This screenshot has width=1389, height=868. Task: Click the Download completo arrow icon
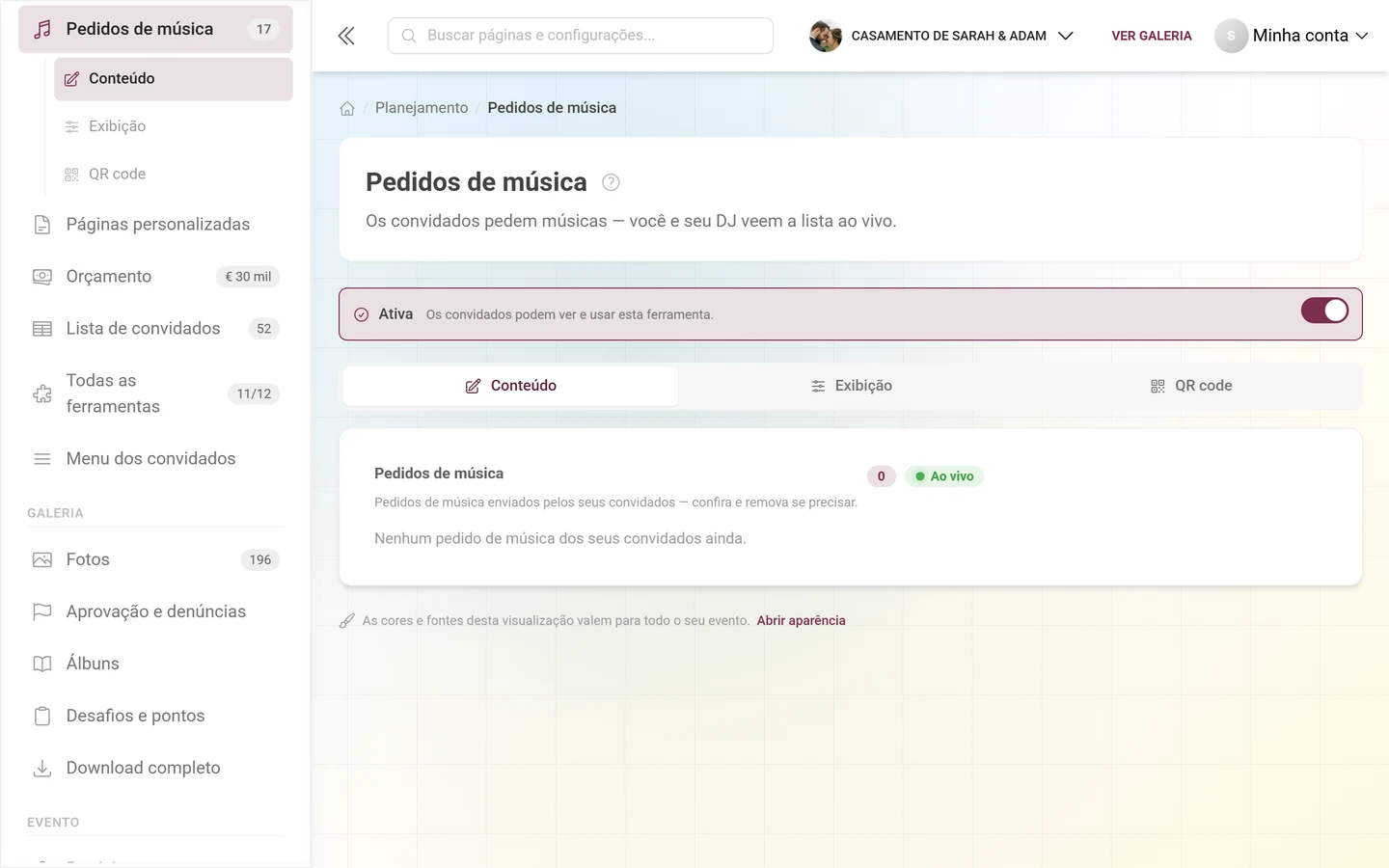[x=42, y=768]
